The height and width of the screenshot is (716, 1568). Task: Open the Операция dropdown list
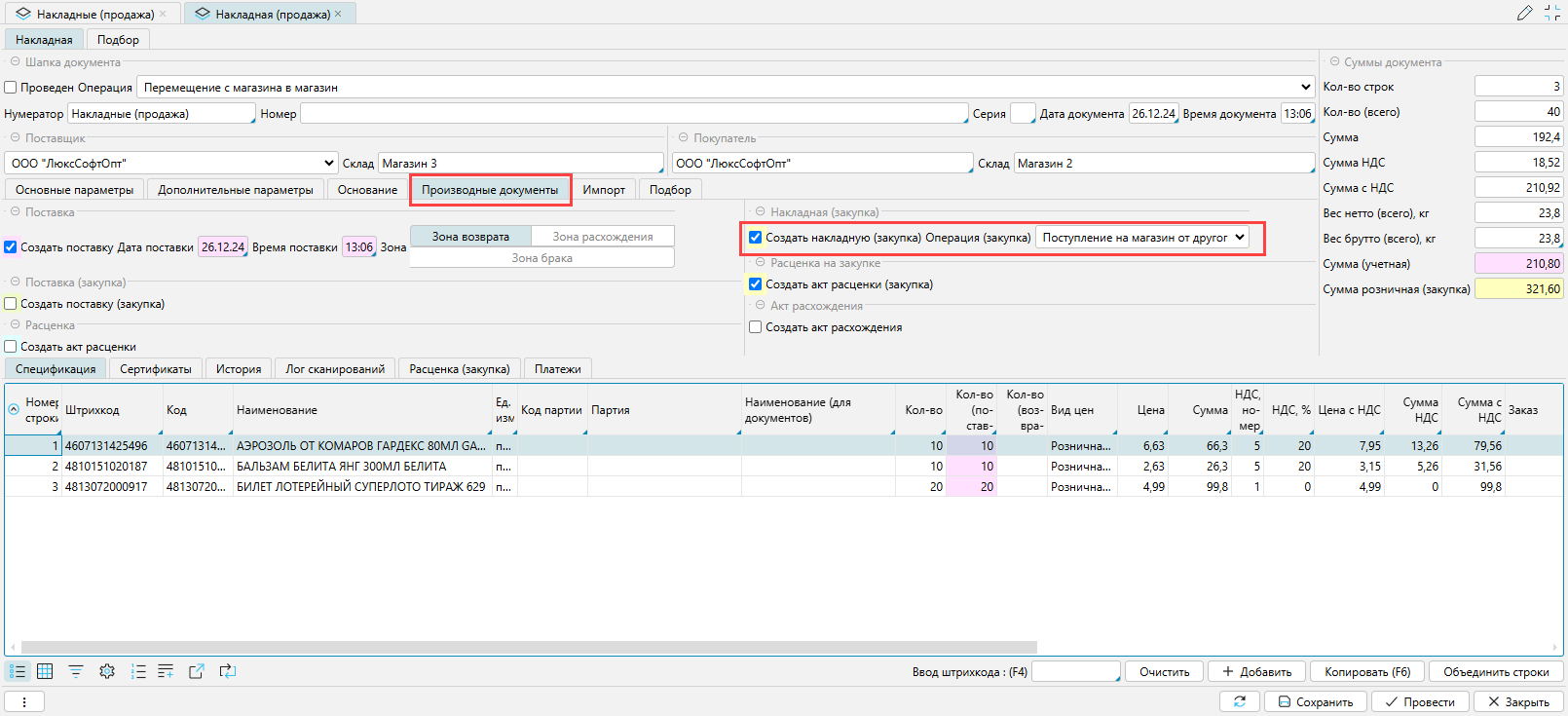[1305, 88]
